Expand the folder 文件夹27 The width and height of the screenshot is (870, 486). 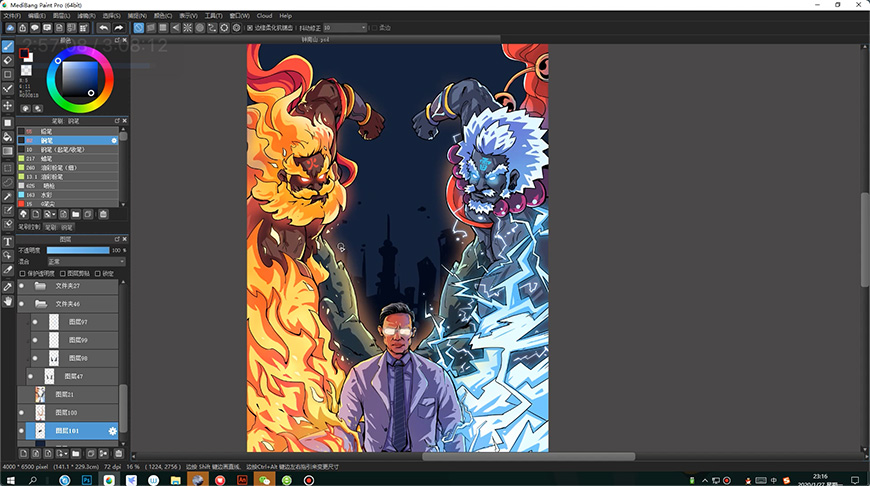40,286
